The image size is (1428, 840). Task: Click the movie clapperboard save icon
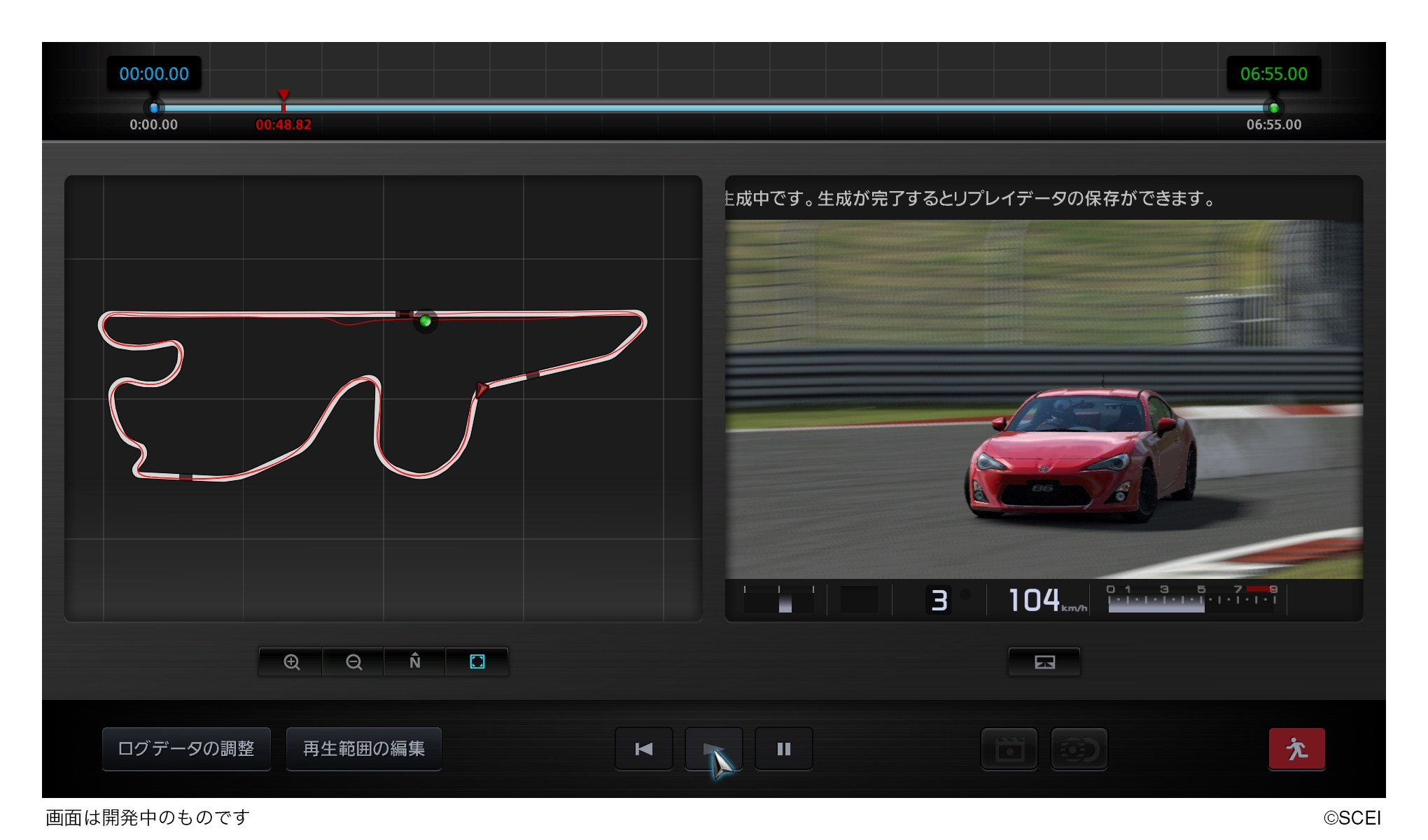point(1009,750)
